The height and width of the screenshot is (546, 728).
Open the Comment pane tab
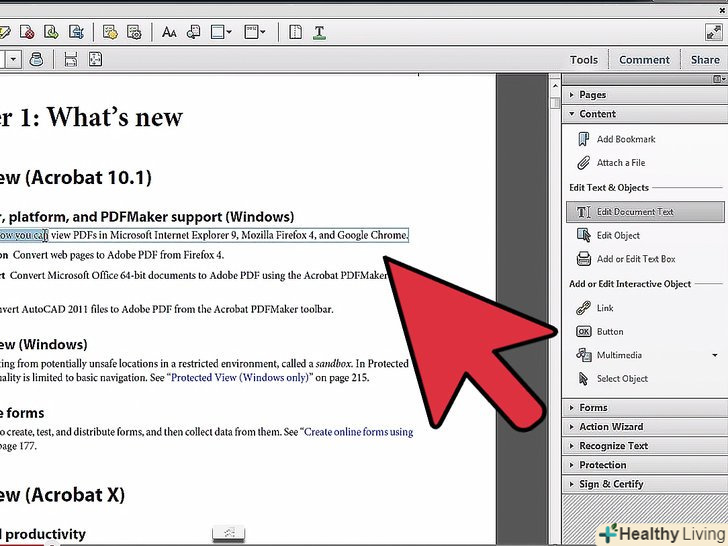(x=644, y=60)
